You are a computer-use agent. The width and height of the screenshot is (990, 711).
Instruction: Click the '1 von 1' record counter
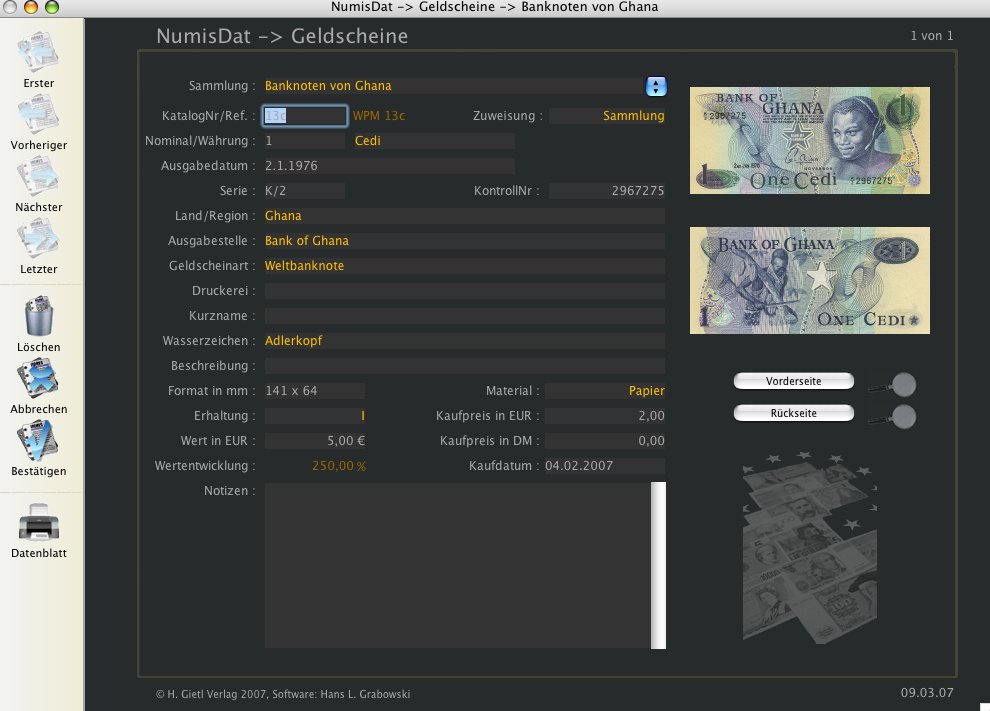[932, 36]
